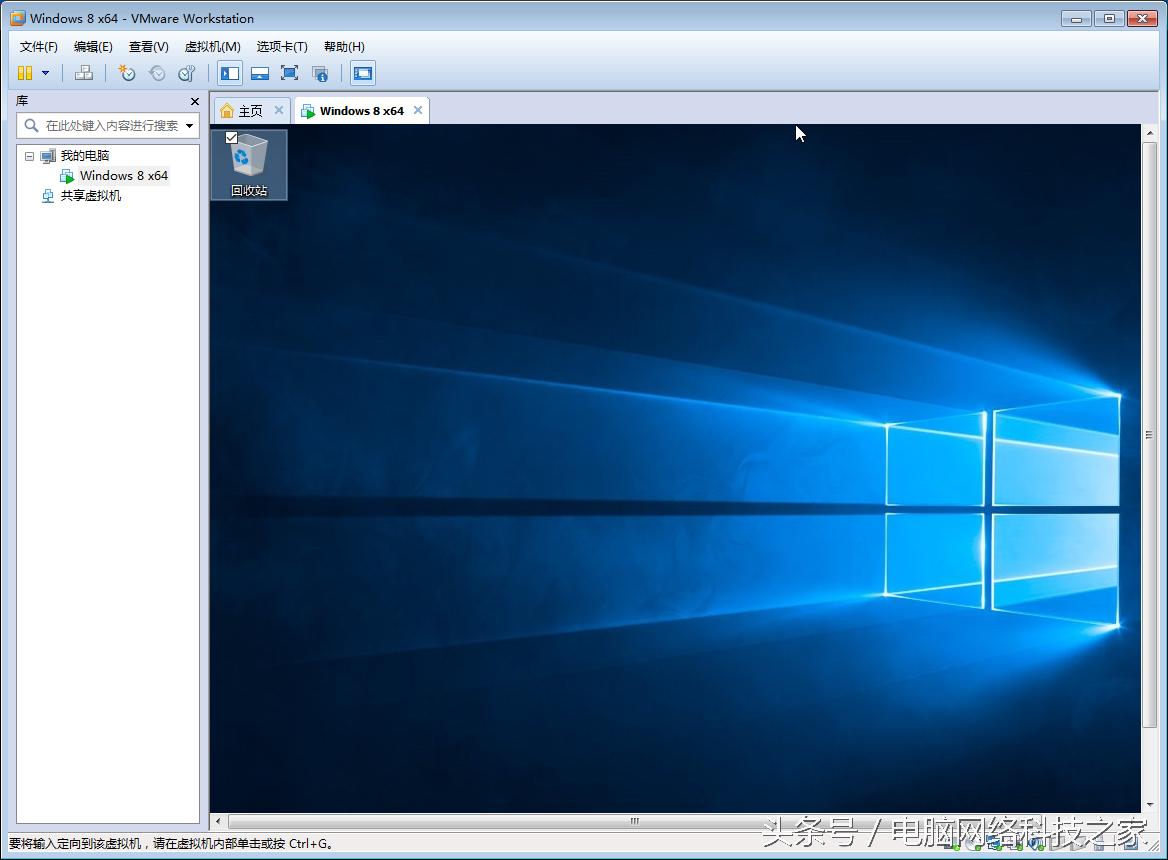Take a snapshot of the virtual machine
This screenshot has height=860, width=1168.
[127, 73]
